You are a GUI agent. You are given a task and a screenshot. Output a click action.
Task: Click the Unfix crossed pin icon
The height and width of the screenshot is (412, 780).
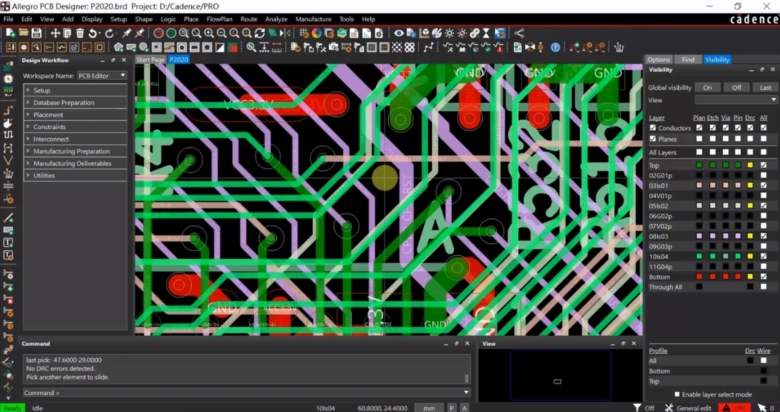point(140,33)
